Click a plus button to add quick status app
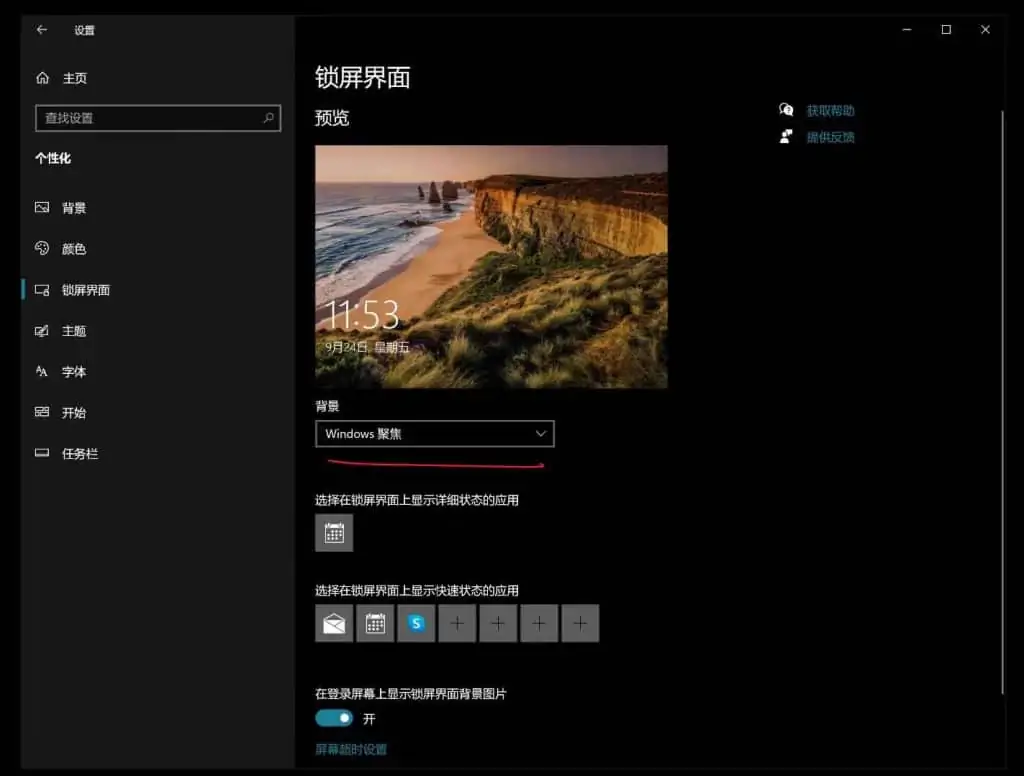The height and width of the screenshot is (776, 1024). [x=457, y=622]
